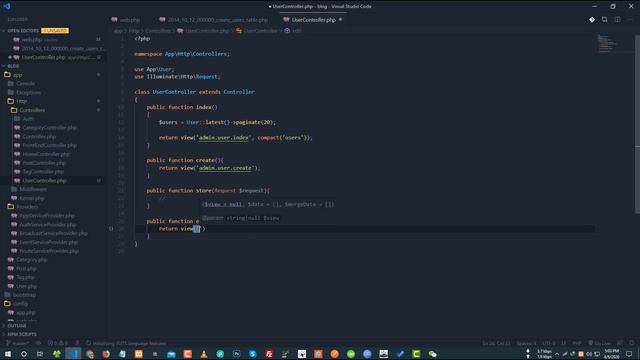Open the web.php editor tab
Viewport: 640px width, 360px height.
126,20
